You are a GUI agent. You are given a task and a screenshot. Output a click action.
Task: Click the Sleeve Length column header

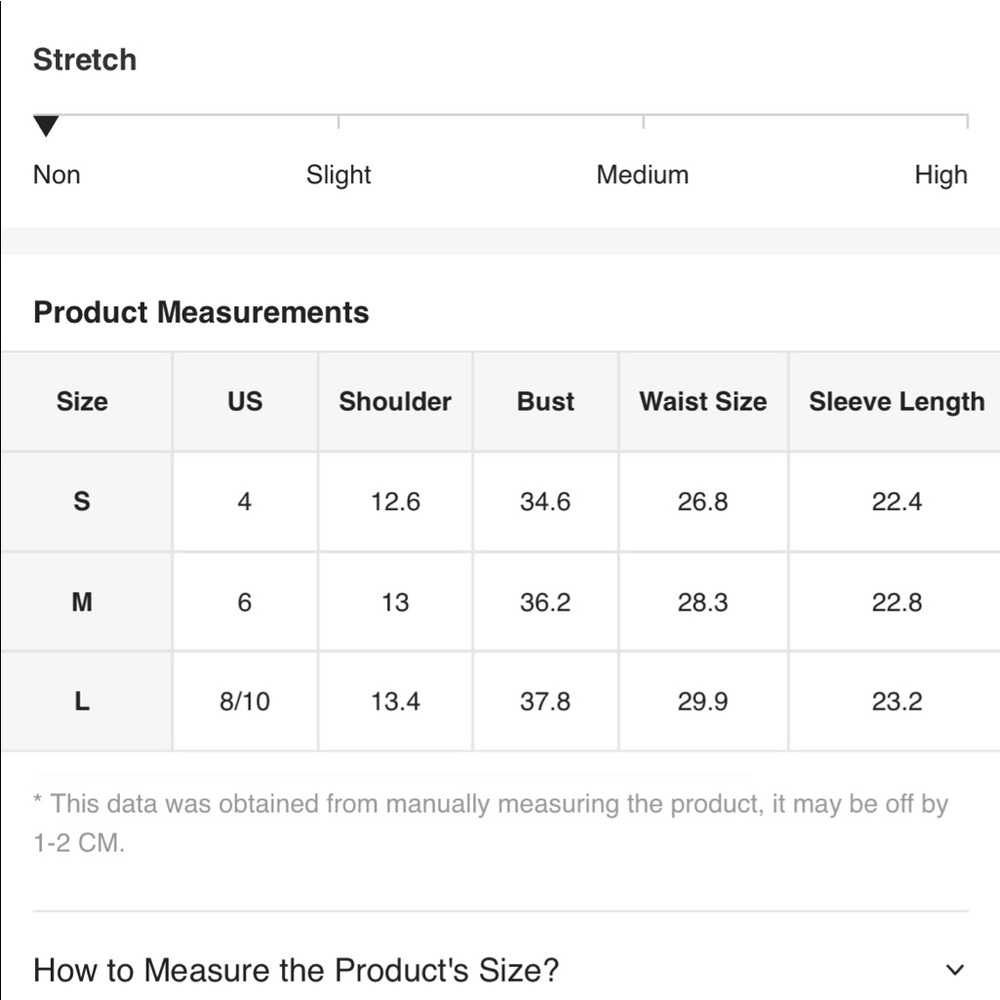point(897,402)
